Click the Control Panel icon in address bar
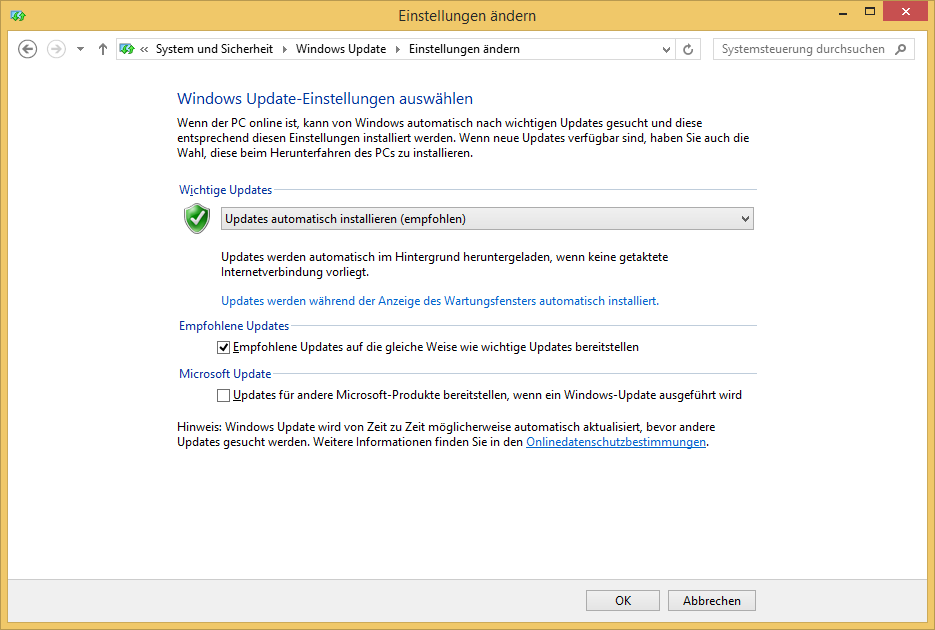 coord(126,49)
